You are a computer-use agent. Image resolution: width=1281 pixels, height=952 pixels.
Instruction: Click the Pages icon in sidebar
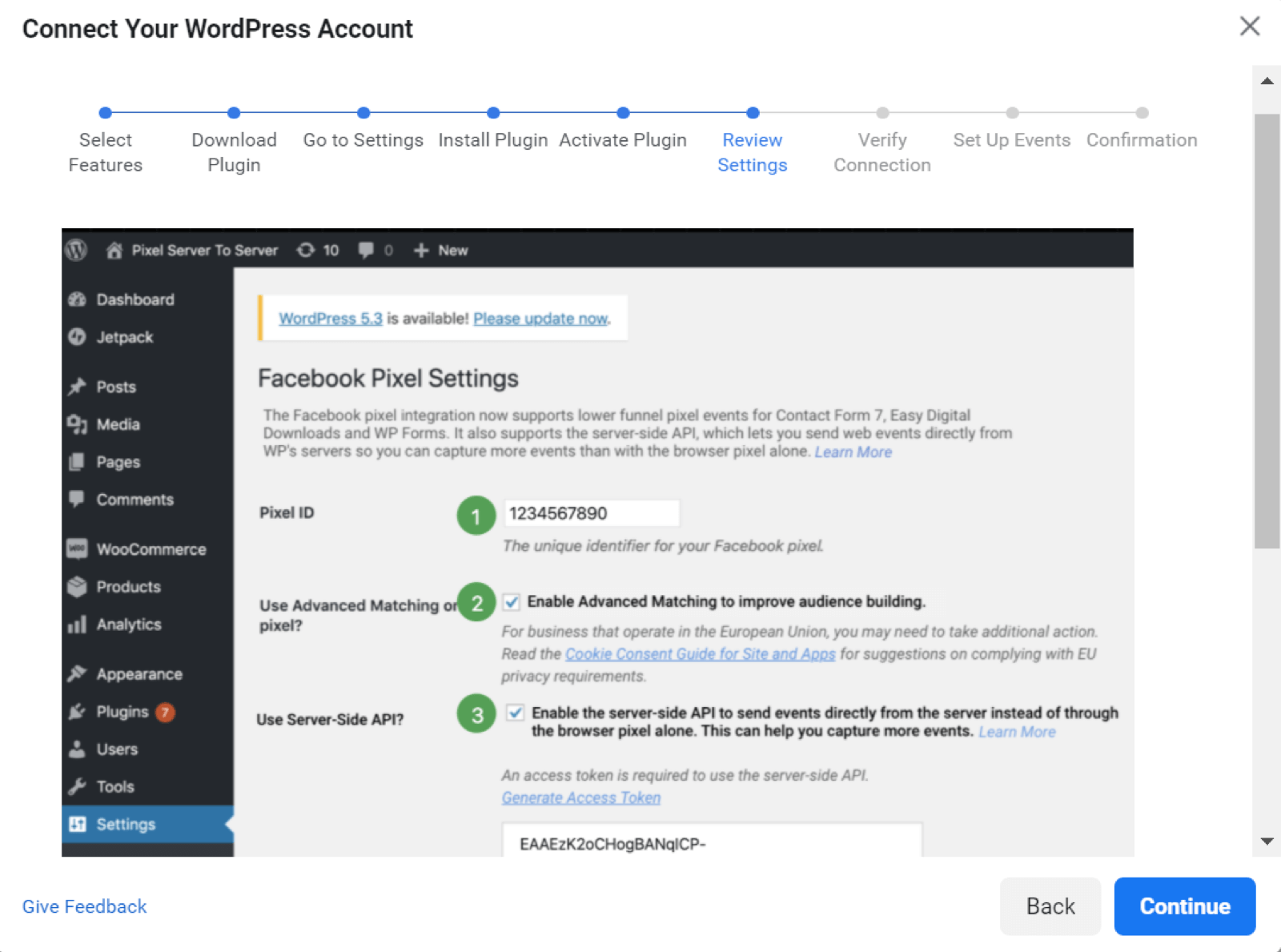coord(77,462)
